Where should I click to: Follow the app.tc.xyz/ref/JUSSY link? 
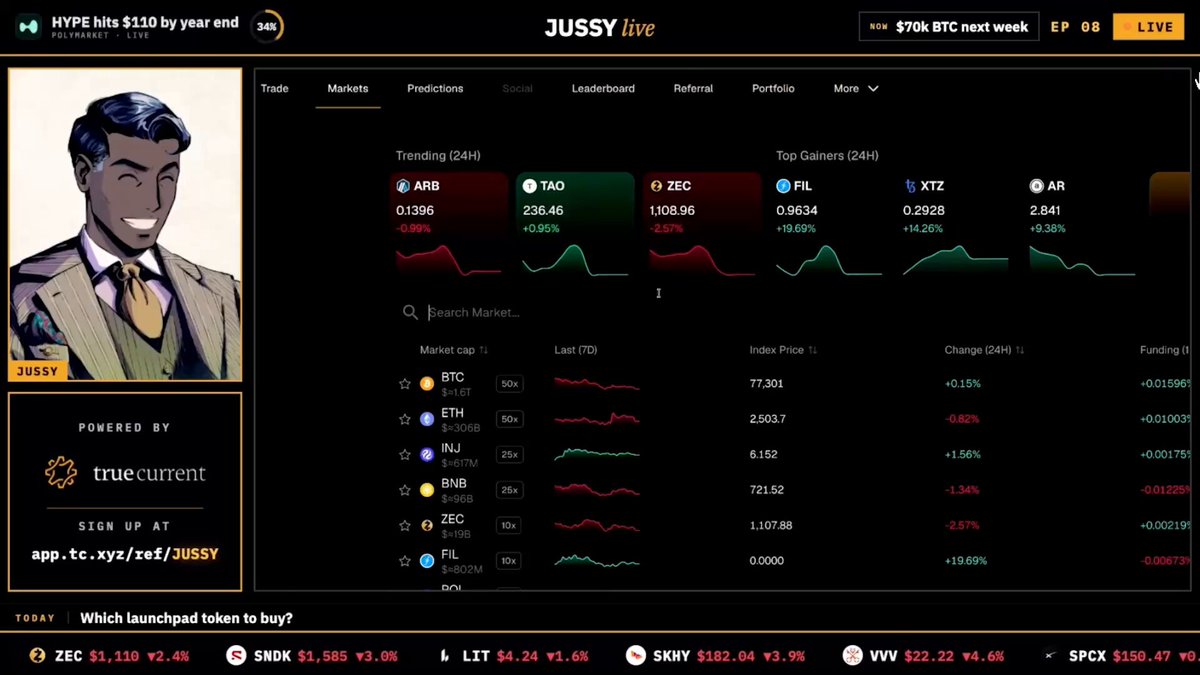(125, 553)
